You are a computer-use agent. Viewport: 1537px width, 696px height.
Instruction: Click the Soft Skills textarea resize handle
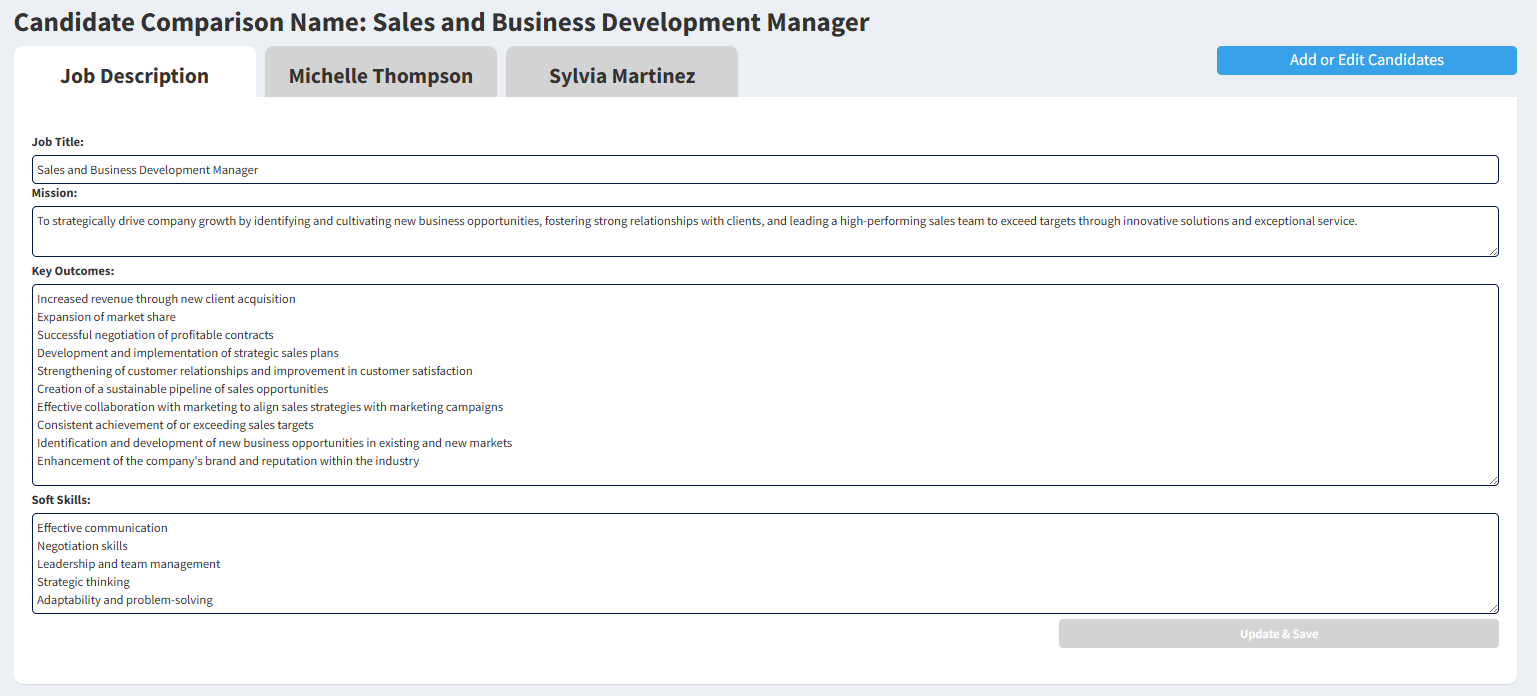tap(1493, 608)
